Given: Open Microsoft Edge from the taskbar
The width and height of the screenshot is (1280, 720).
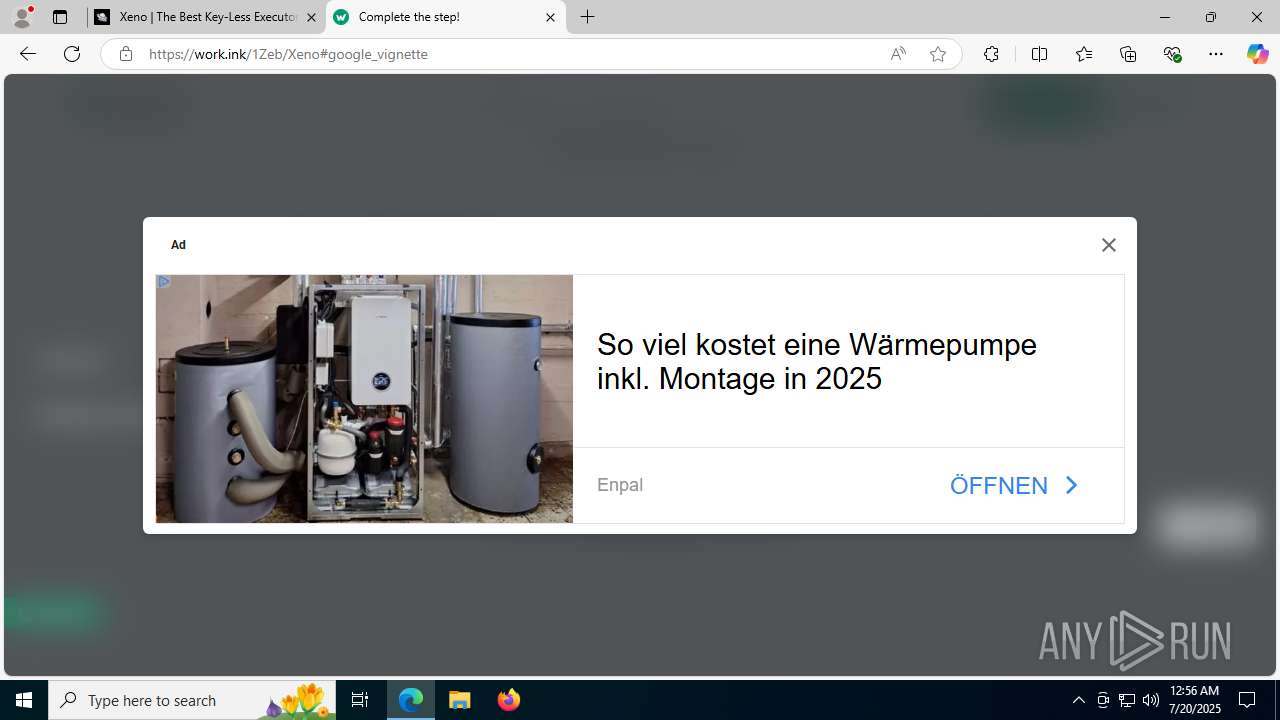Looking at the screenshot, I should click(411, 700).
